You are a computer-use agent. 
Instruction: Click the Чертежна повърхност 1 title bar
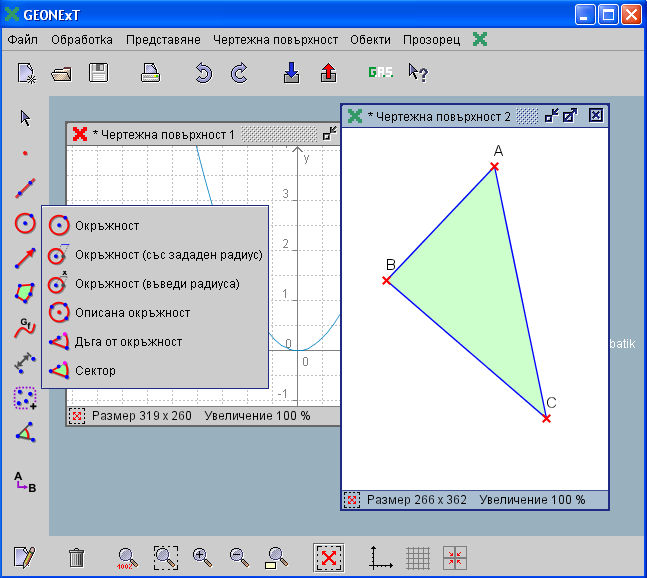click(x=204, y=134)
